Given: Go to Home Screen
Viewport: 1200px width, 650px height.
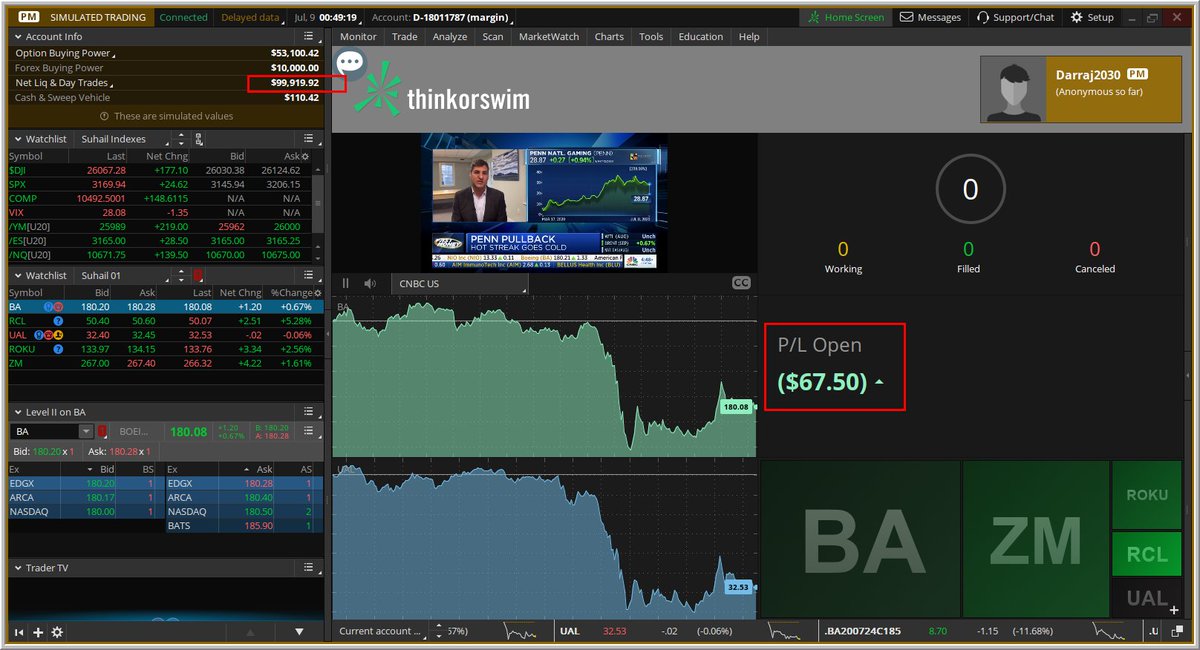Looking at the screenshot, I should tap(845, 17).
